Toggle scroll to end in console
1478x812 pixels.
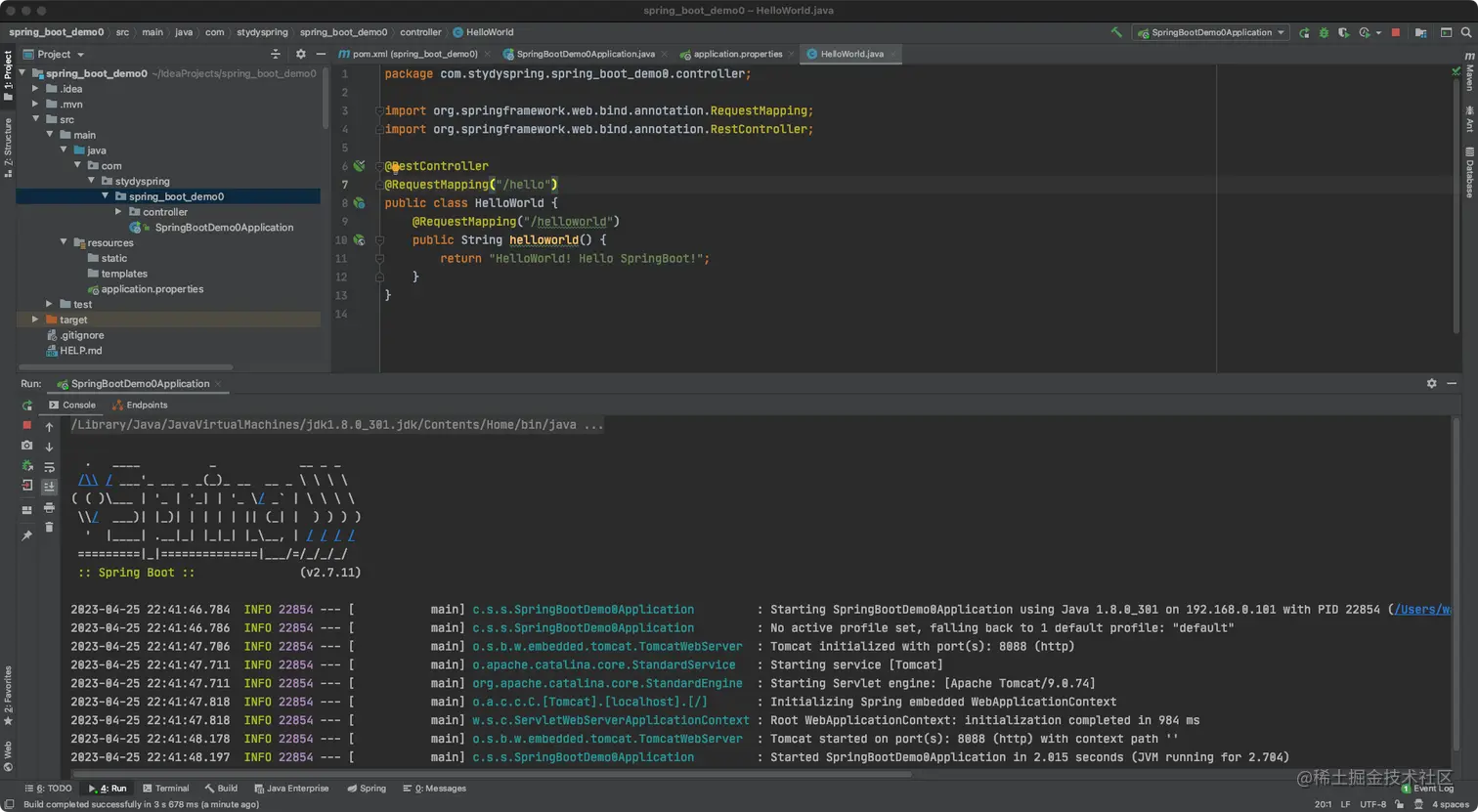50,487
